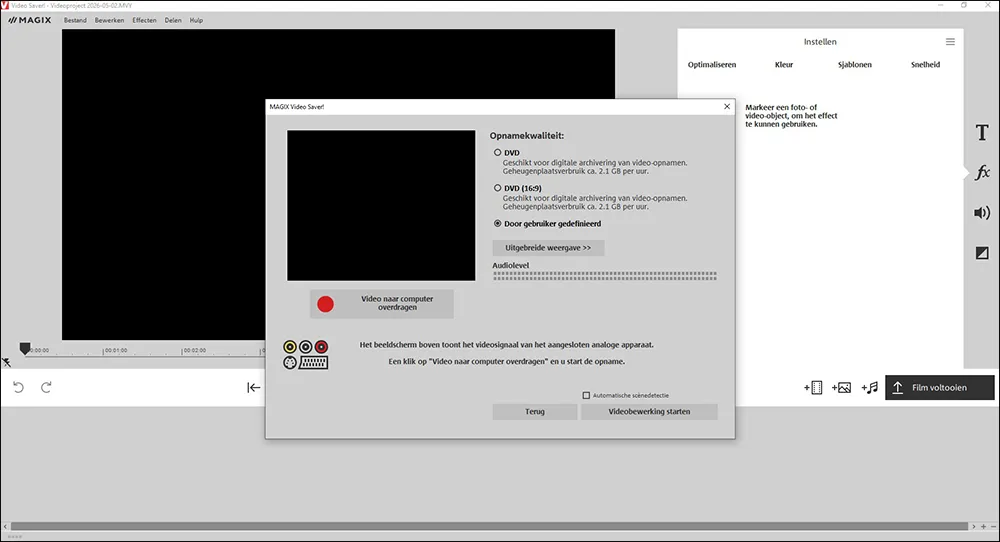Click the horizontal timeline scrollbar
The width and height of the screenshot is (1000, 542).
(x=489, y=527)
